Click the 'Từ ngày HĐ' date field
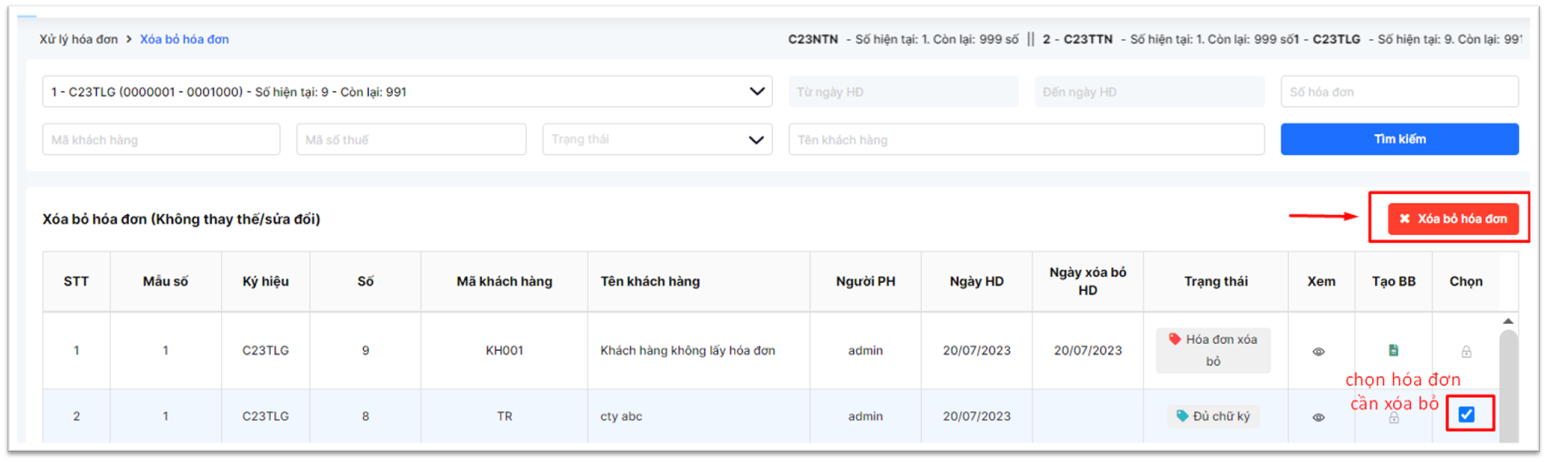Screen dimensions: 1547x462 pyautogui.click(x=903, y=92)
